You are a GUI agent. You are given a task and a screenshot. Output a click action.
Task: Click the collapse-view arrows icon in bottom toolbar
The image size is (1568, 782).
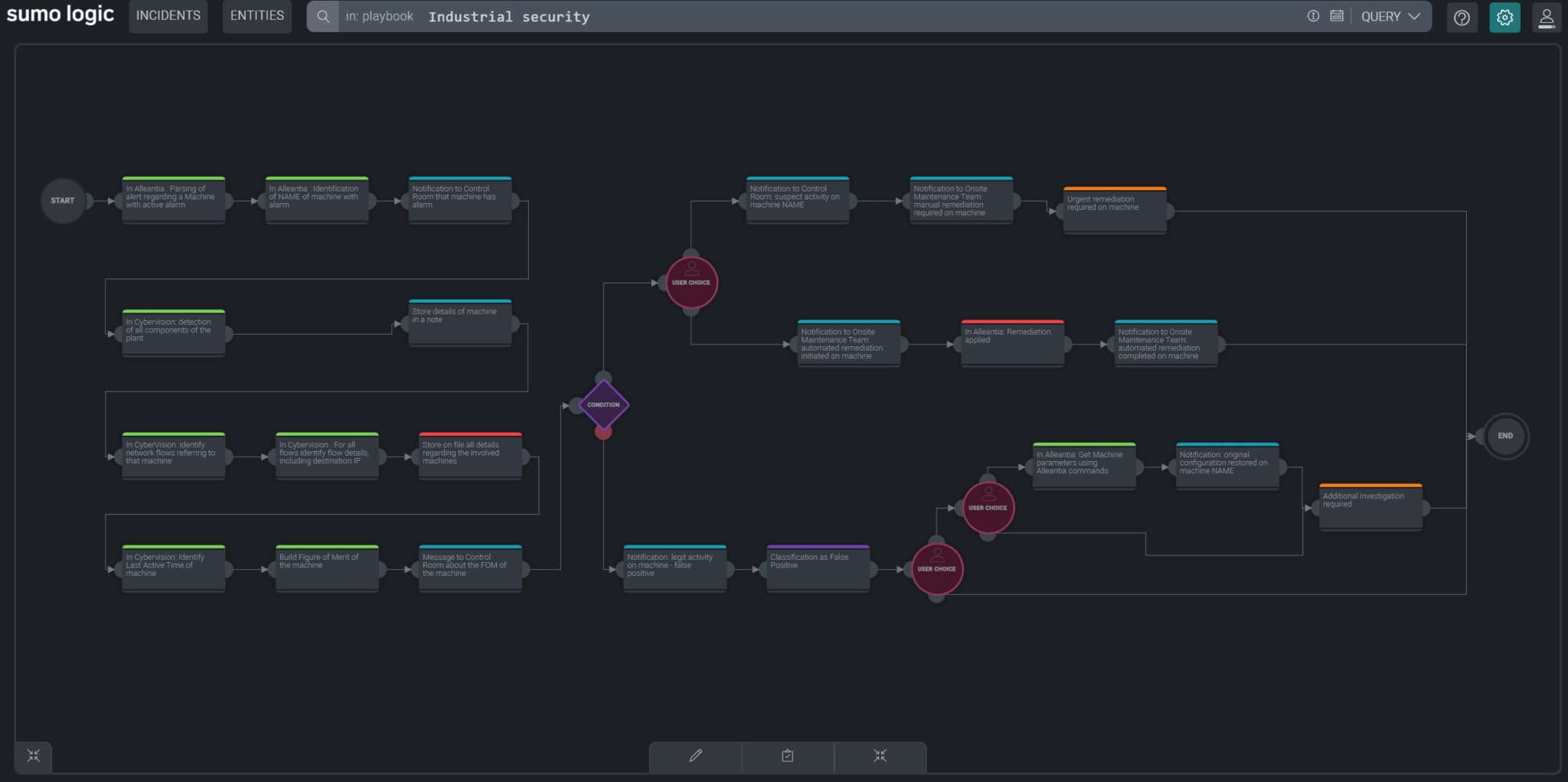click(x=880, y=756)
